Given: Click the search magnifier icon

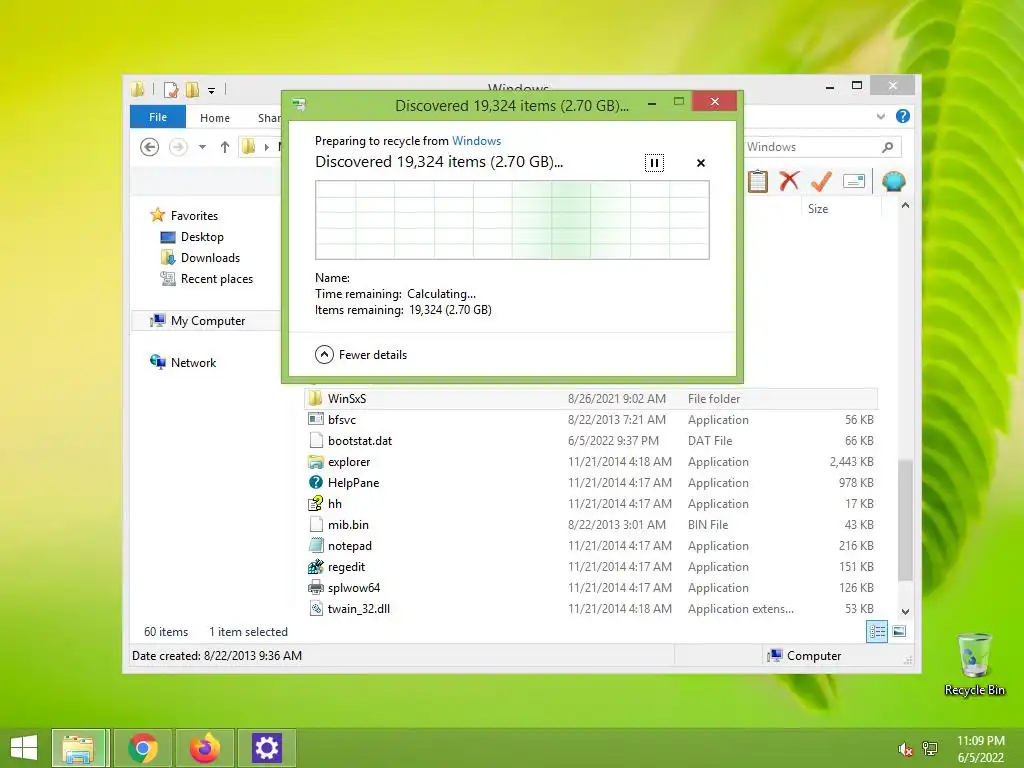Looking at the screenshot, I should [888, 147].
